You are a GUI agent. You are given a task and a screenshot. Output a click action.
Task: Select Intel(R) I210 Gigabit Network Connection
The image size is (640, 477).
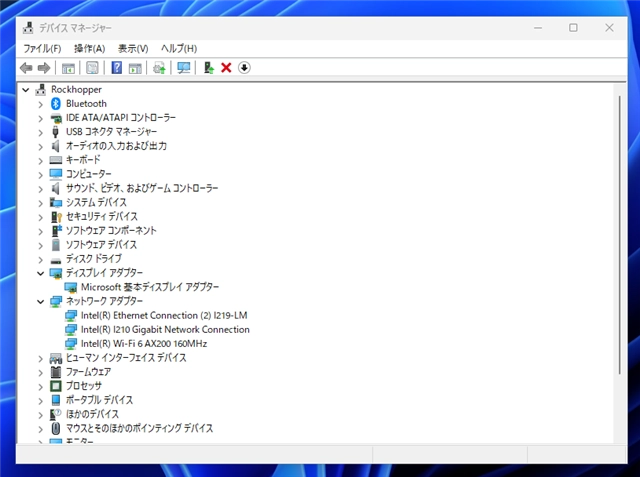165,330
